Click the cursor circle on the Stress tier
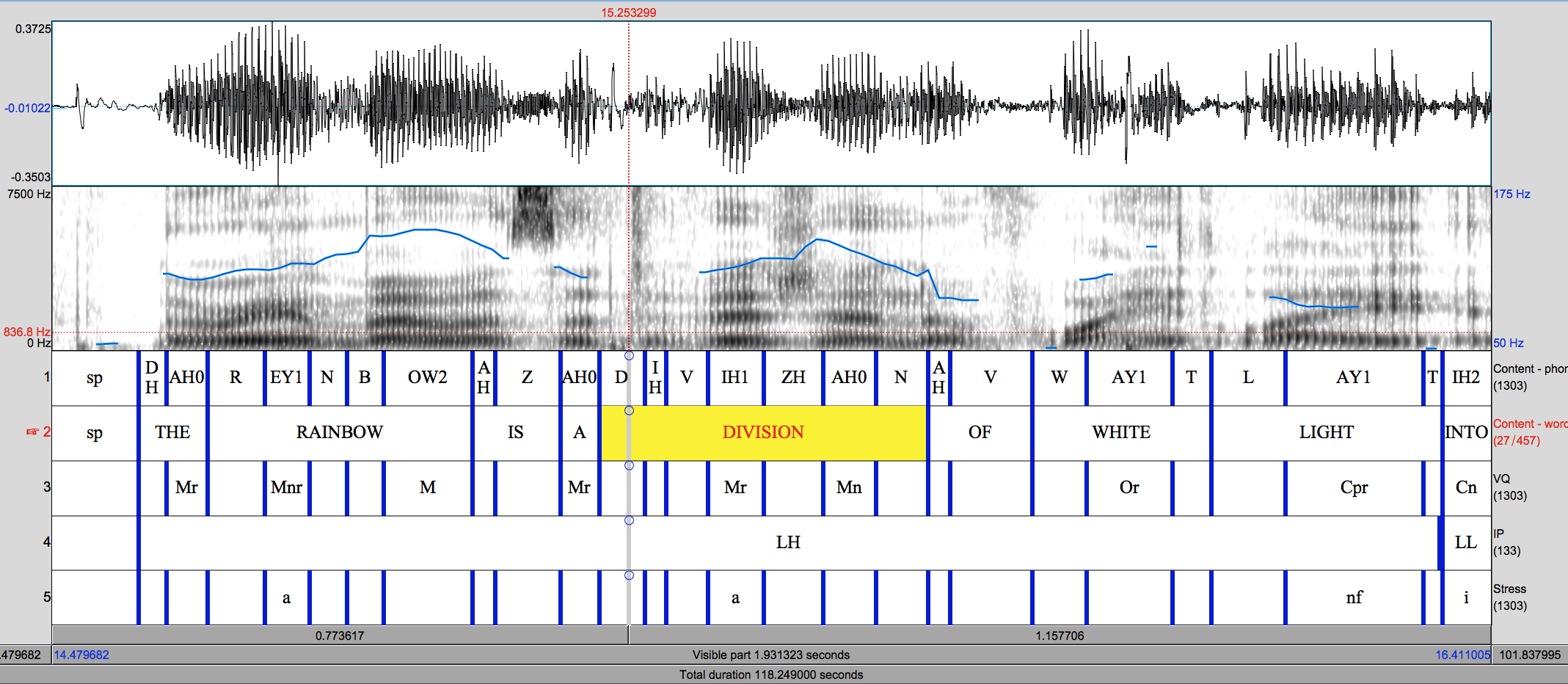 coord(629,575)
